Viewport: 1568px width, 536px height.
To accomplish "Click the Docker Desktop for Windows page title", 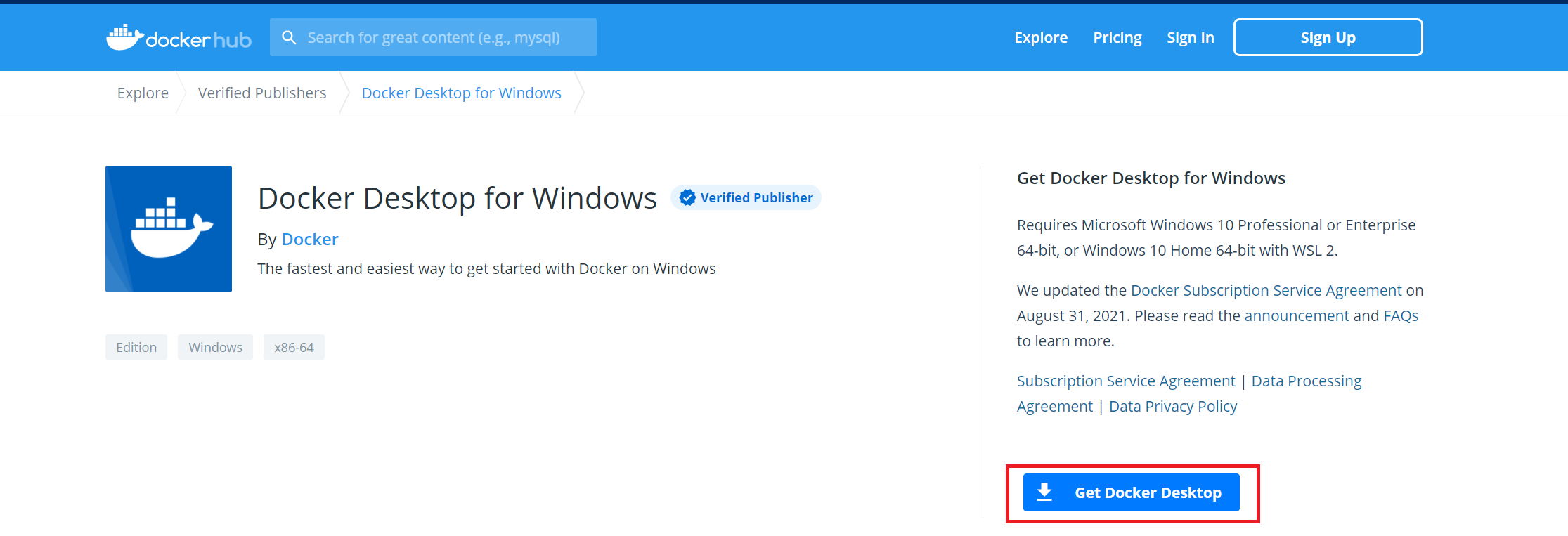I will [x=458, y=198].
